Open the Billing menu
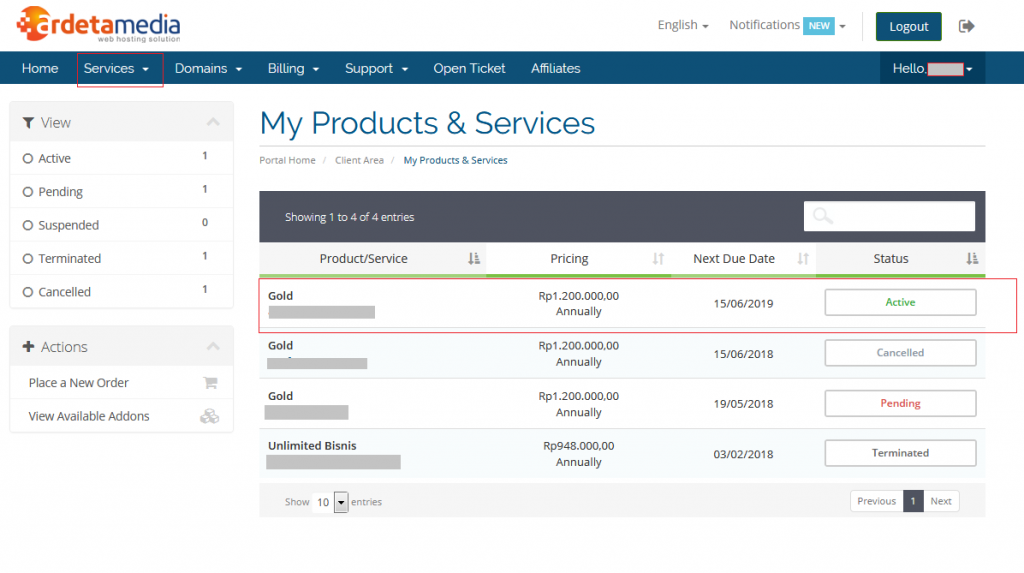 point(293,68)
